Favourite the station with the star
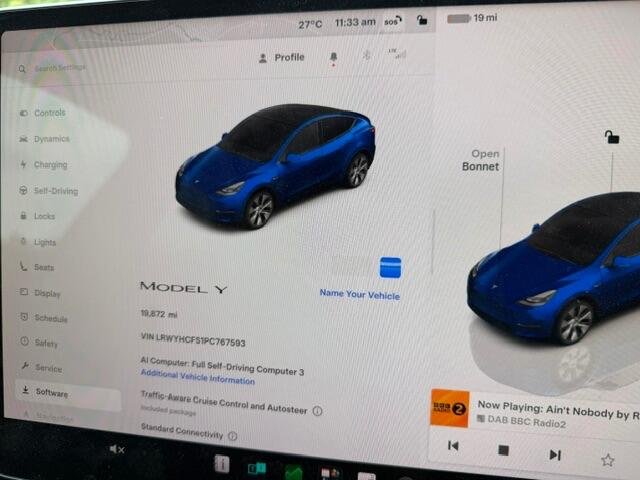The image size is (640, 480). tap(607, 460)
